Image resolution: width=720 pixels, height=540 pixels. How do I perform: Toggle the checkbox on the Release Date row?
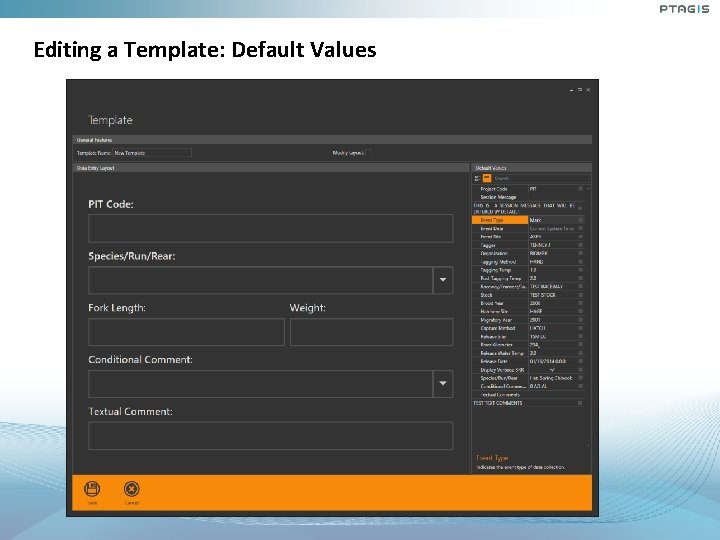(580, 361)
